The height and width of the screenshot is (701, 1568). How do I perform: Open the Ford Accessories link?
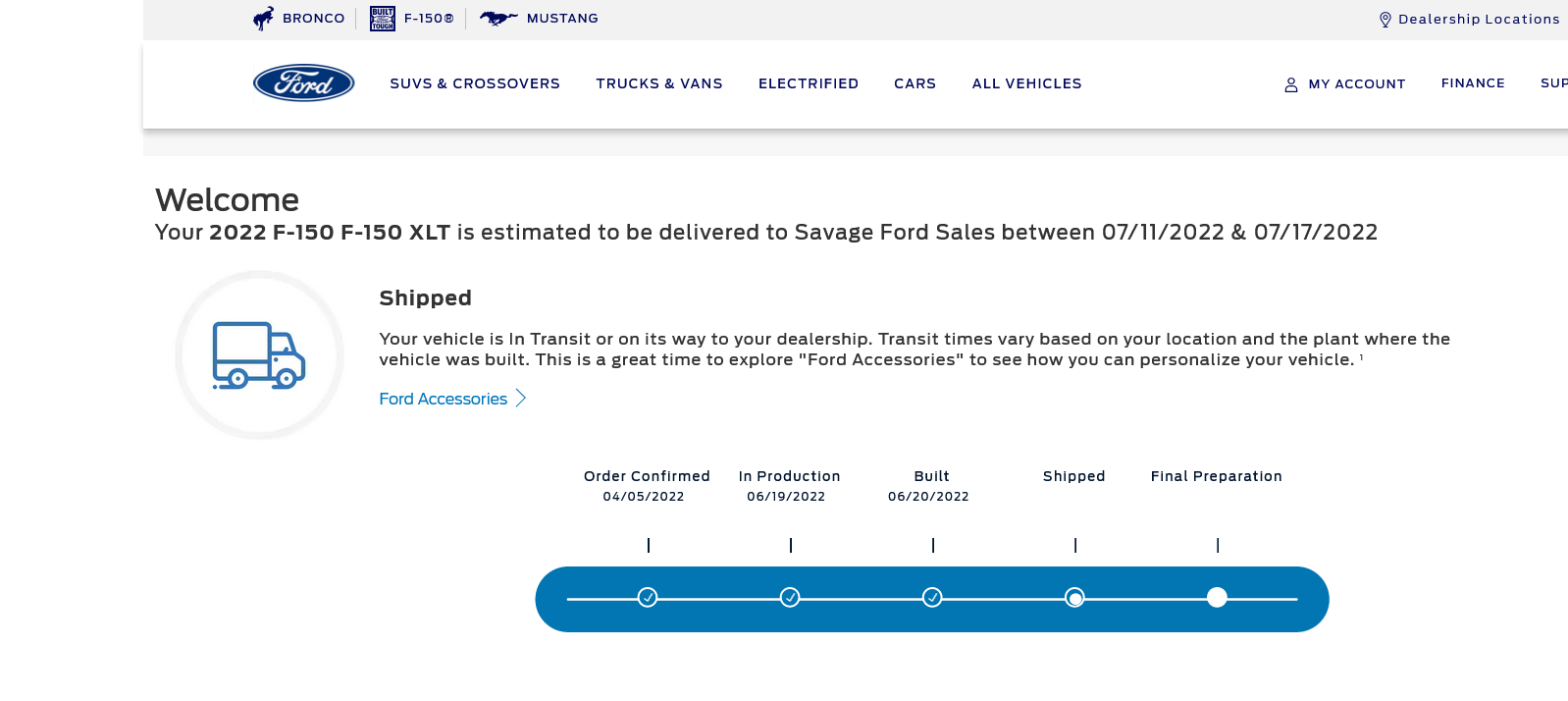coord(443,399)
